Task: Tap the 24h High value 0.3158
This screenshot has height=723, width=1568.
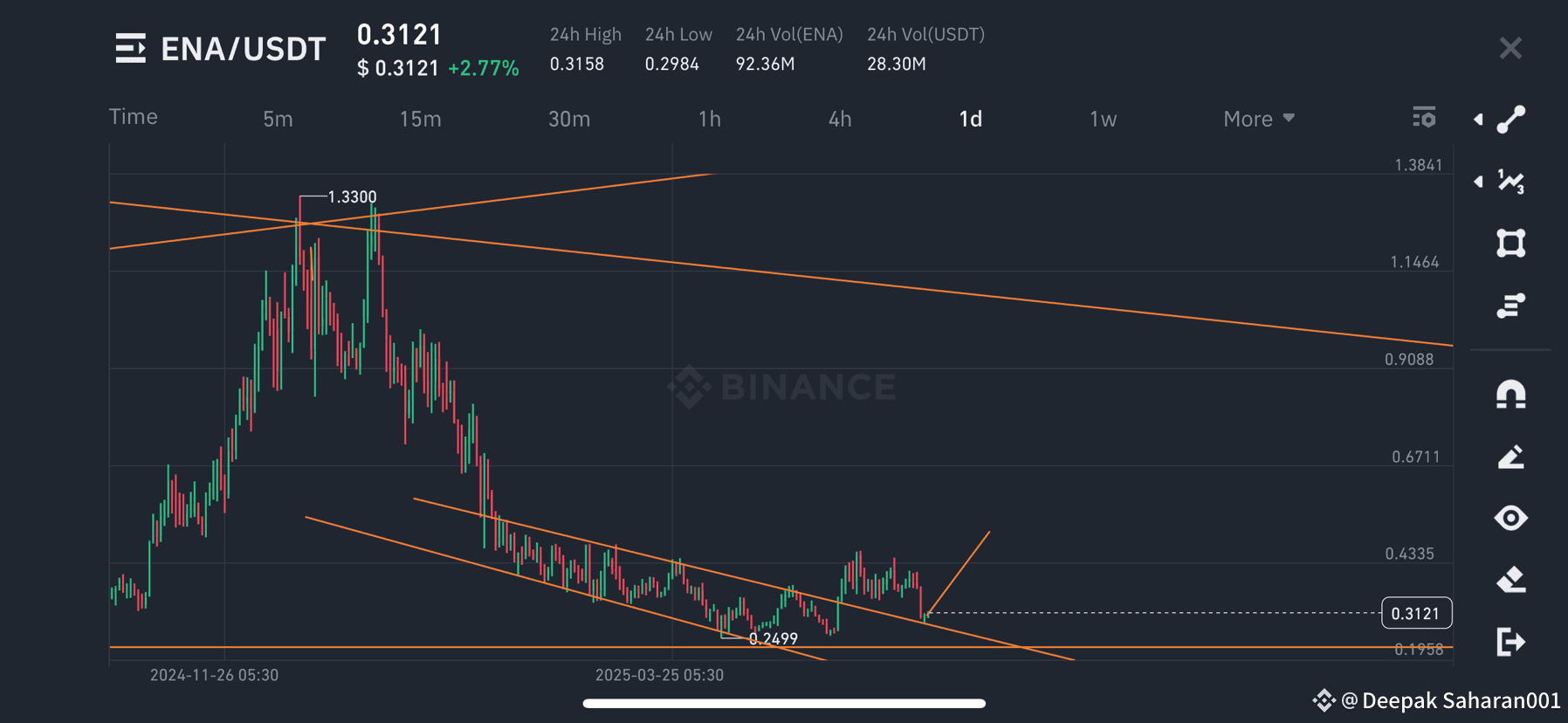Action: point(577,64)
